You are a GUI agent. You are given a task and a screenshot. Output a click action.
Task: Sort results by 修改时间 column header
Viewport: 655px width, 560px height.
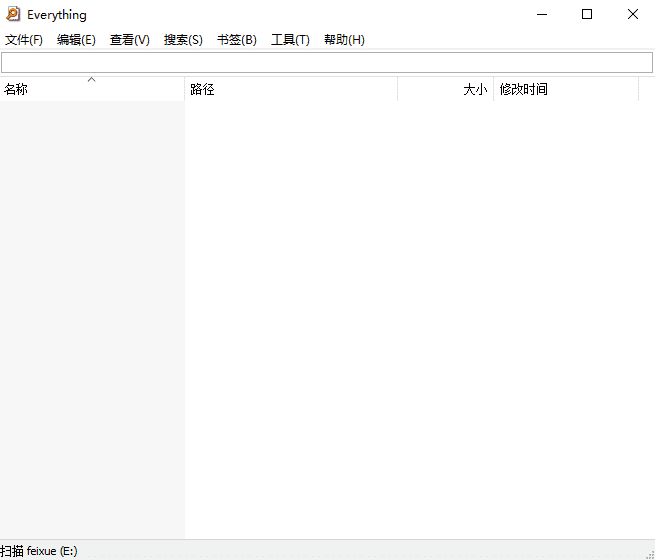566,89
